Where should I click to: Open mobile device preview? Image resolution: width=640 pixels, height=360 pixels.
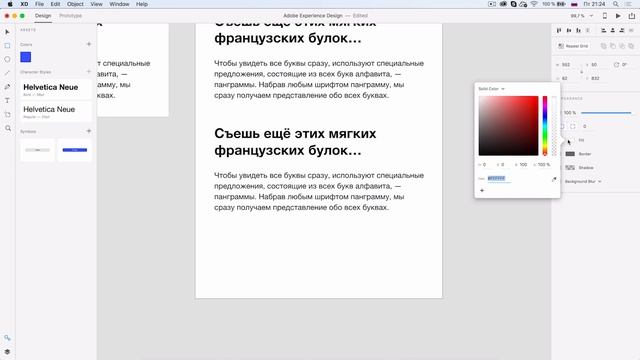click(x=605, y=16)
